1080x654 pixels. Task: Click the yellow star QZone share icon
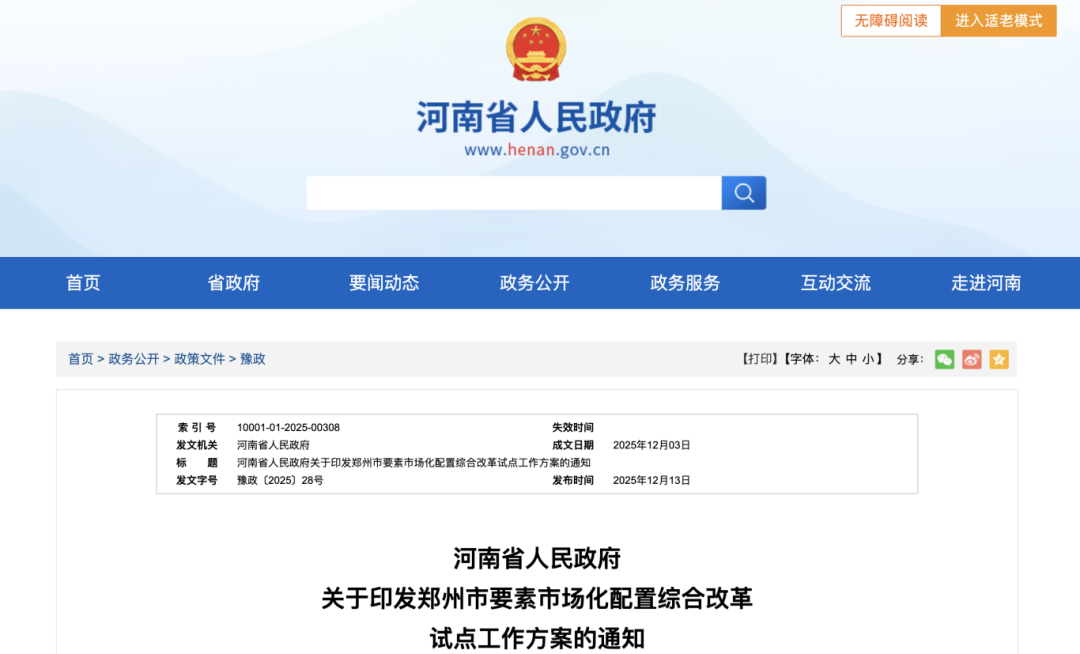pos(998,359)
